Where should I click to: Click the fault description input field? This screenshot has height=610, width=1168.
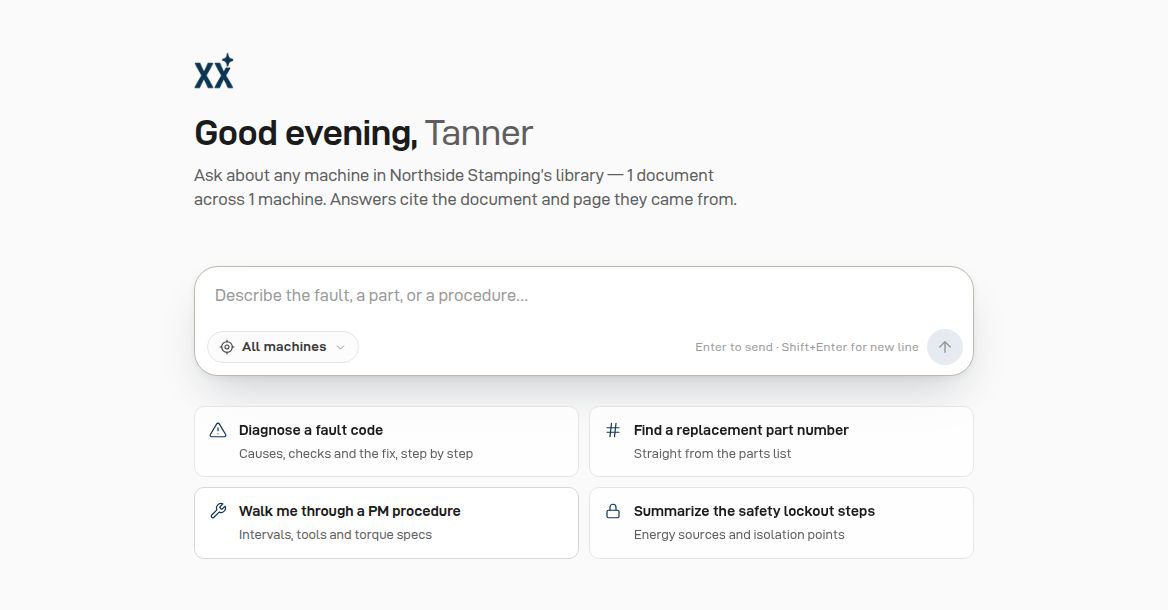tap(583, 296)
